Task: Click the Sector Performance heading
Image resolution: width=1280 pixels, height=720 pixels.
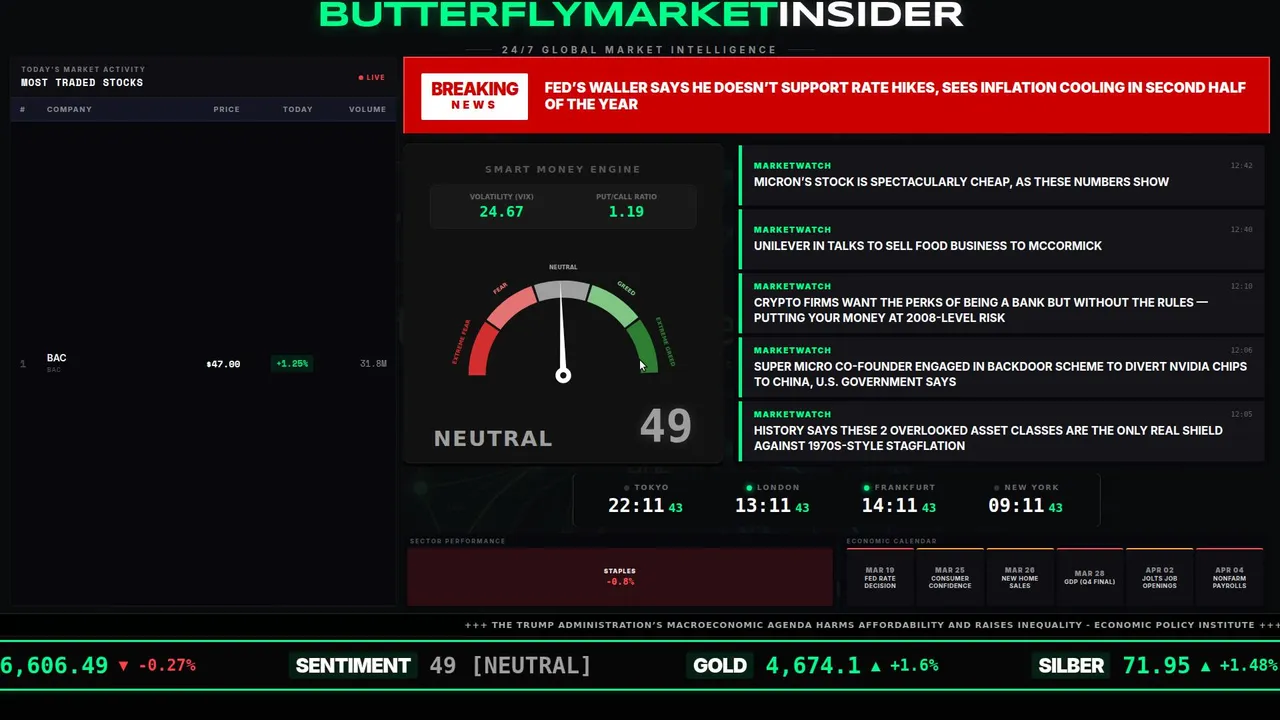Action: click(x=457, y=541)
